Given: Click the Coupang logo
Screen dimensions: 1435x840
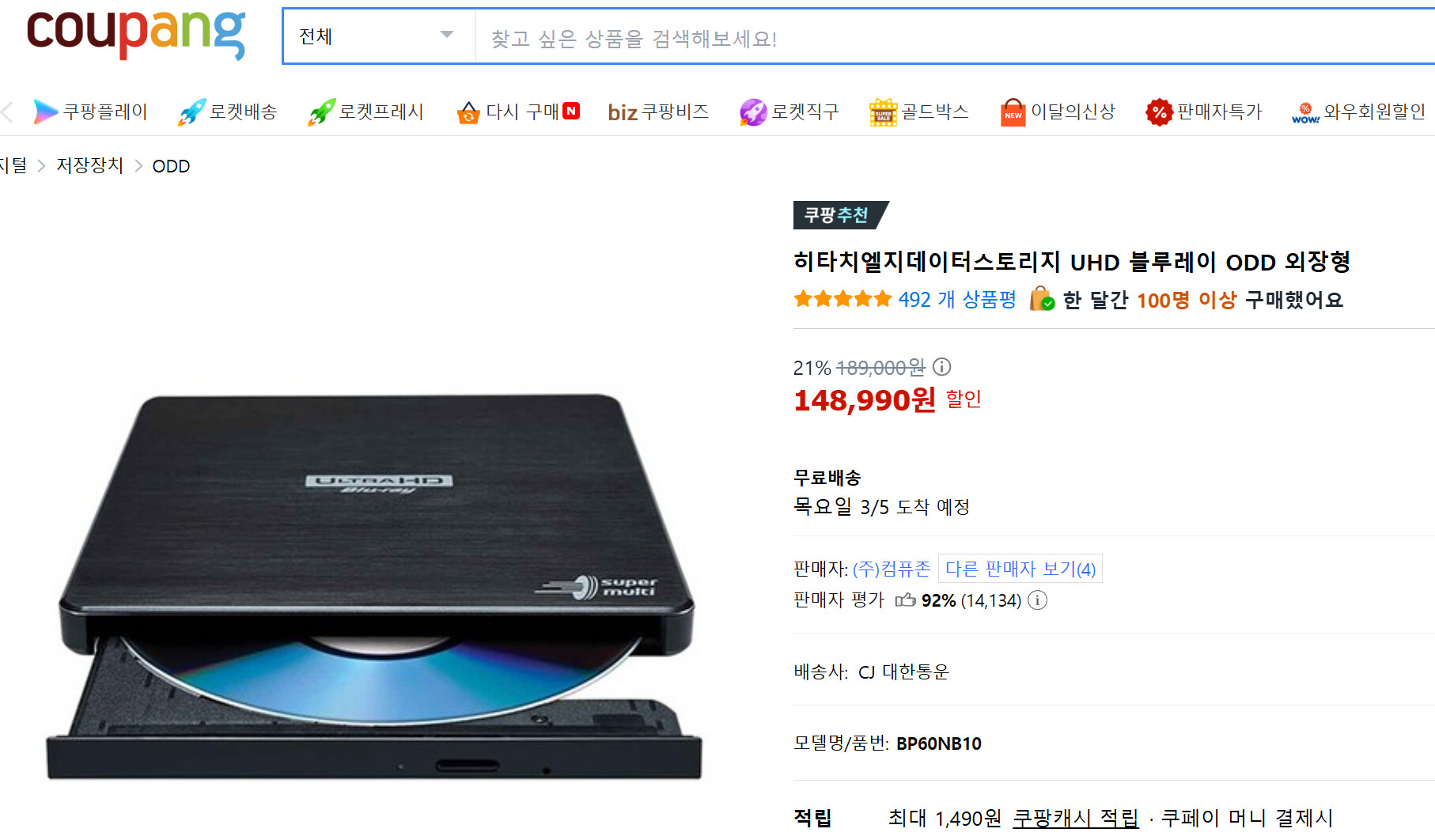Looking at the screenshot, I should click(136, 33).
